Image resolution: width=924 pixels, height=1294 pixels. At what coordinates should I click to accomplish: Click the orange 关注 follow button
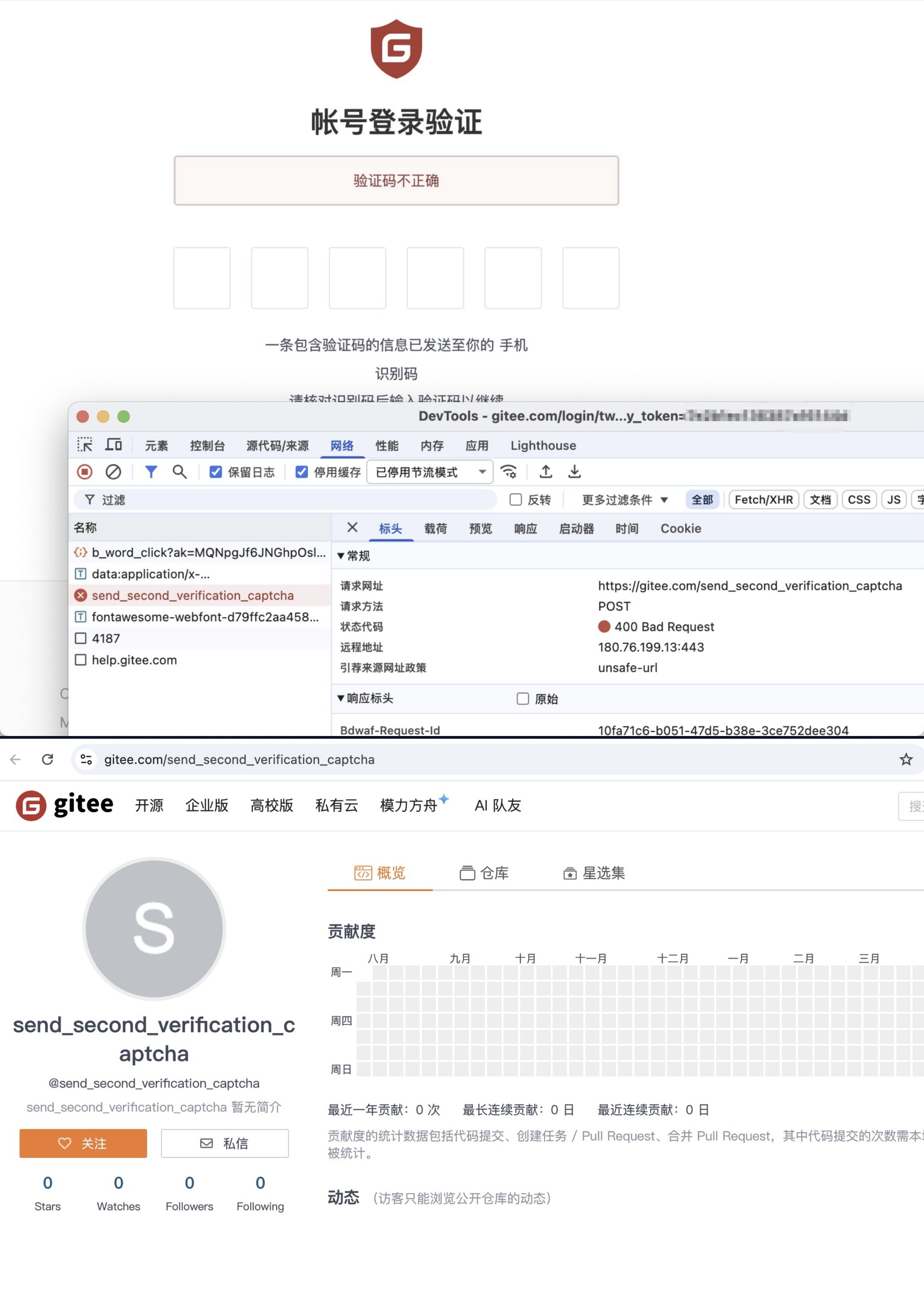pos(83,1143)
